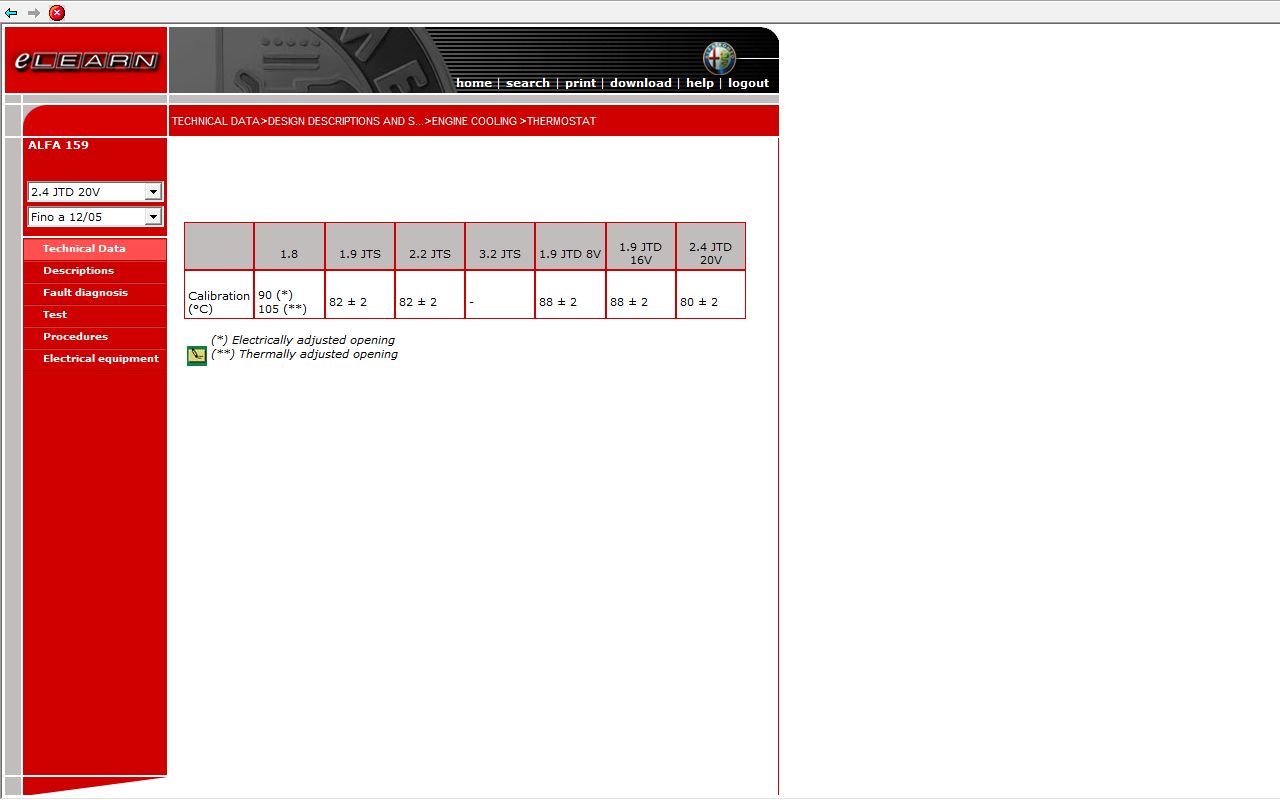Click the eLearn logo
Image resolution: width=1280 pixels, height=800 pixels.
86,61
